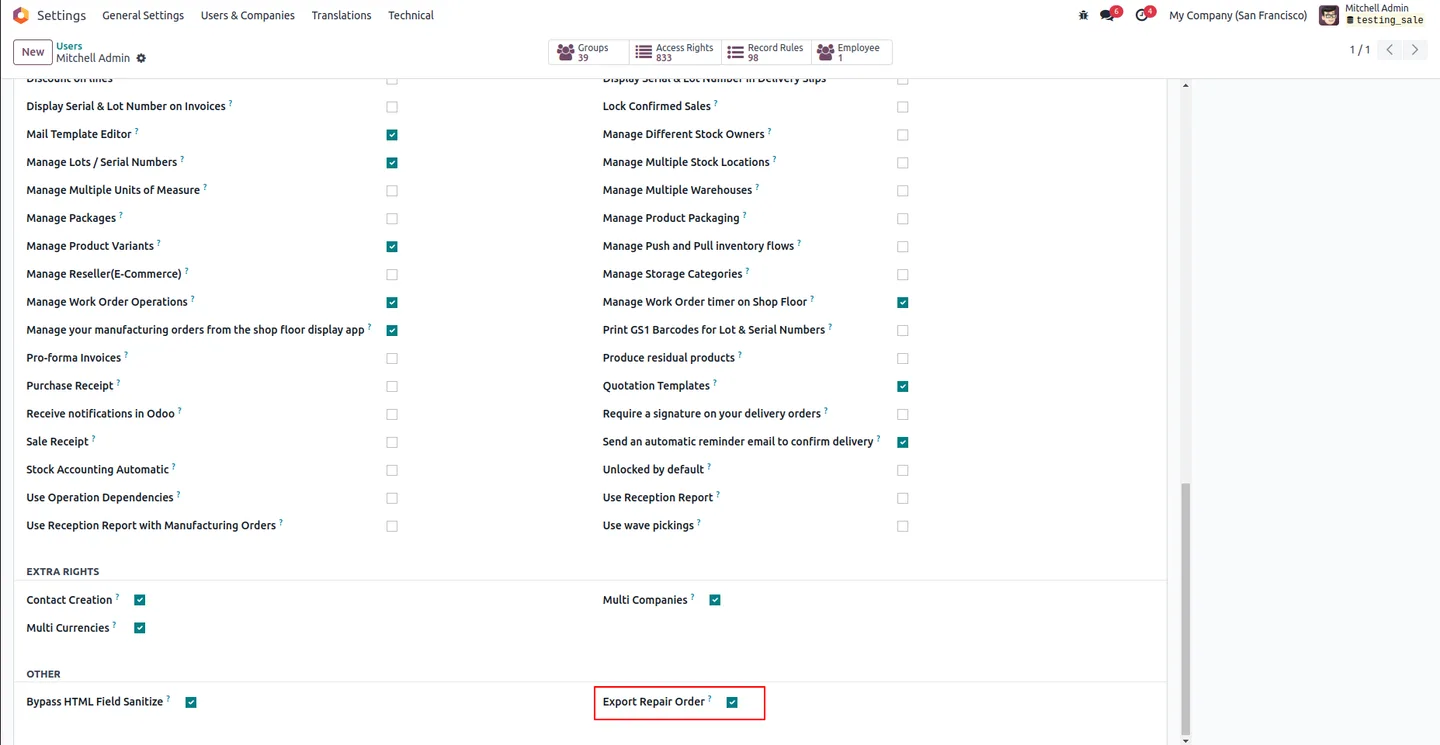
Task: Open Mitchell Admin user menu
Action: click(x=1372, y=15)
